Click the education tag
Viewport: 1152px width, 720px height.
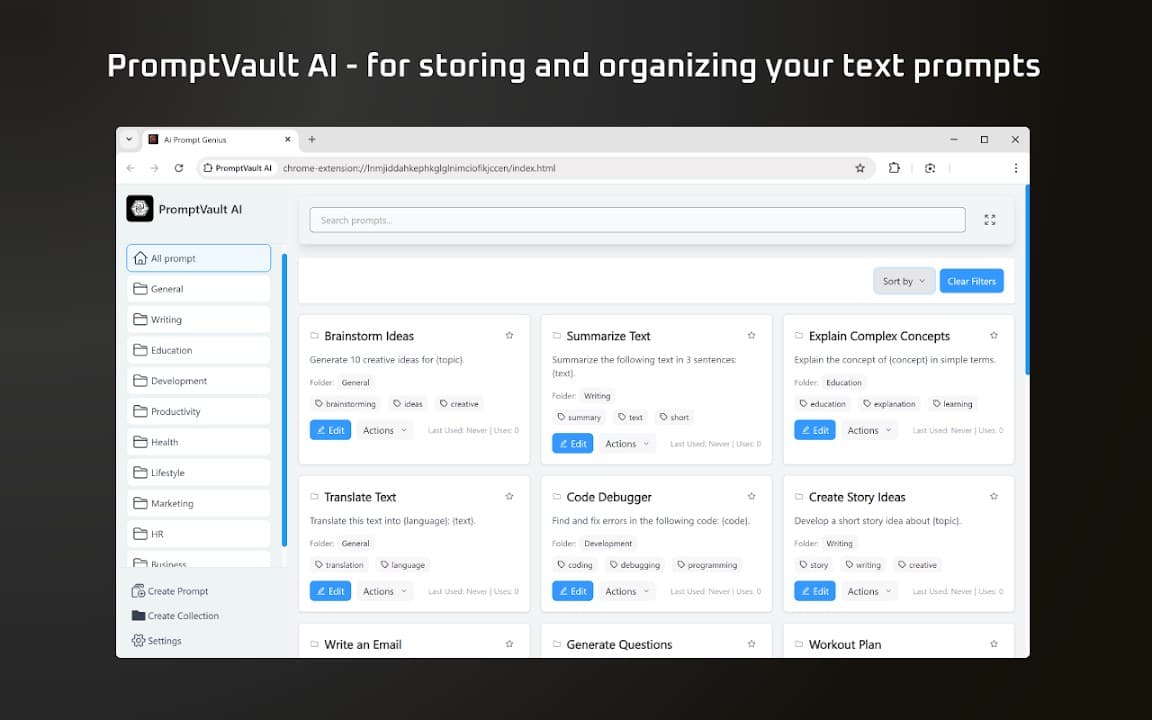822,403
